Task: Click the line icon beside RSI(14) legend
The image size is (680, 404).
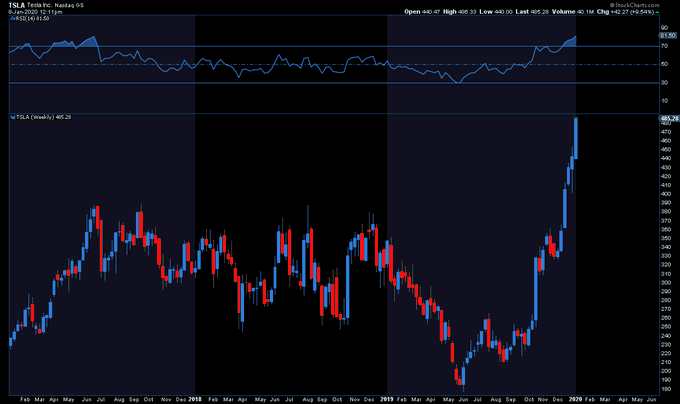Action: [x=13, y=19]
